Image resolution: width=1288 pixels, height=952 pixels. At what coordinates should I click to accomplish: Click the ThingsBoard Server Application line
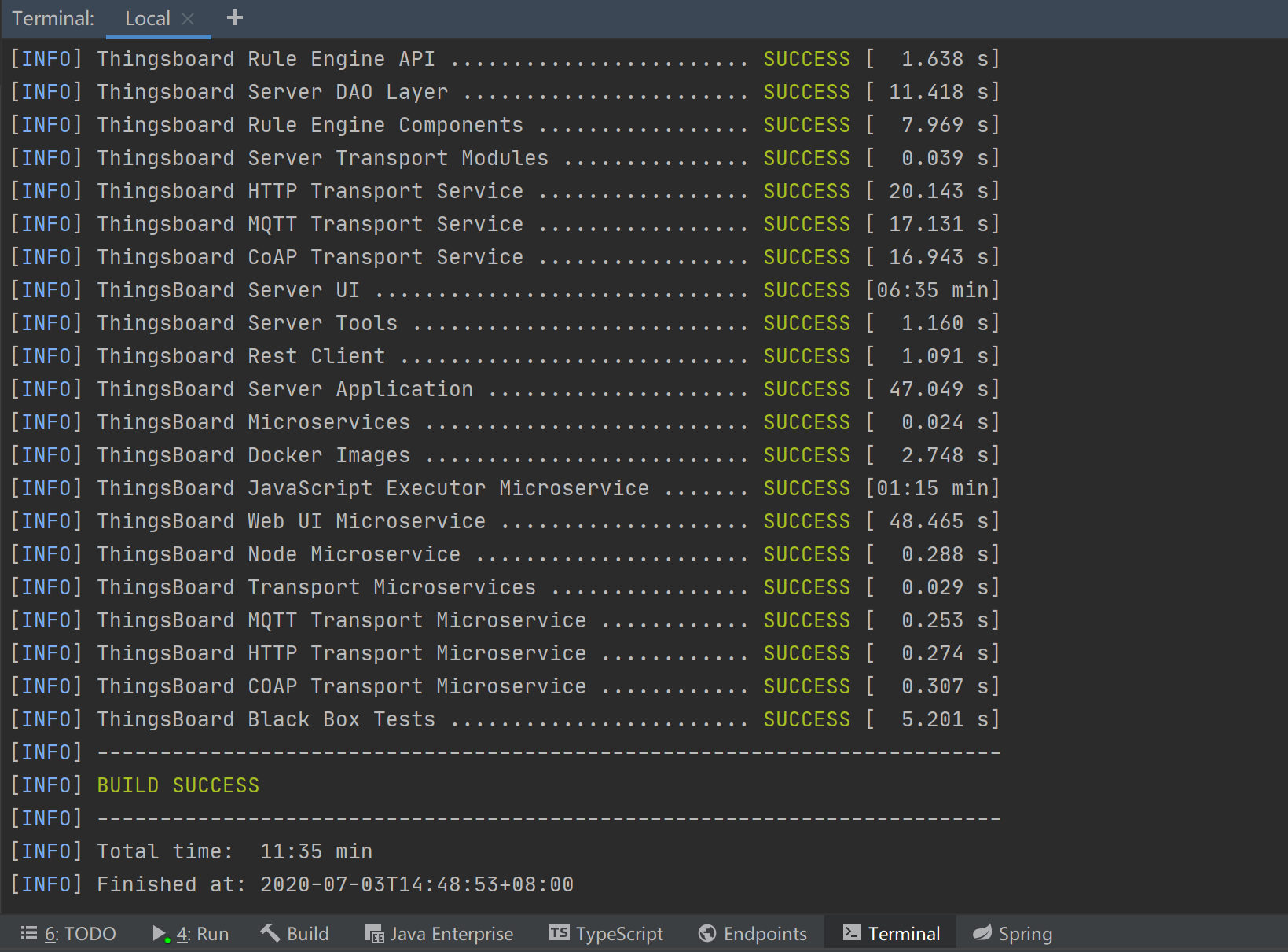505,389
